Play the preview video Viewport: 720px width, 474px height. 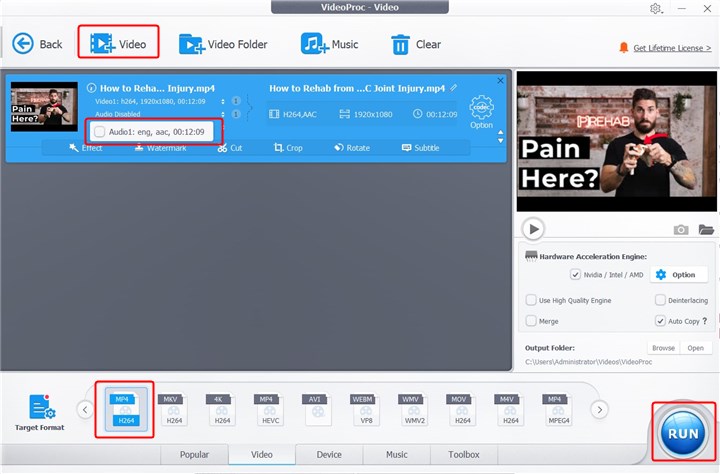coord(533,229)
